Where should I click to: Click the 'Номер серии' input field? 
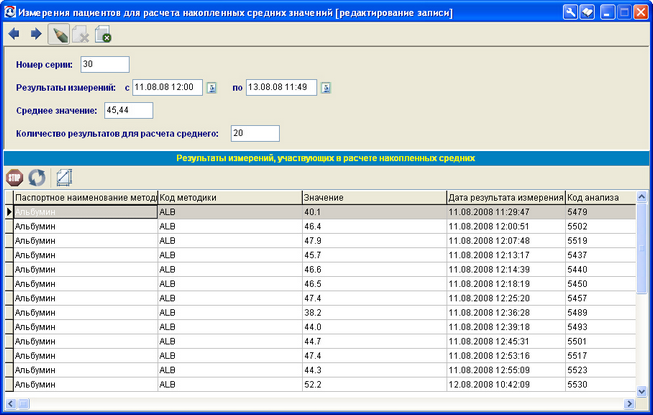click(x=105, y=64)
